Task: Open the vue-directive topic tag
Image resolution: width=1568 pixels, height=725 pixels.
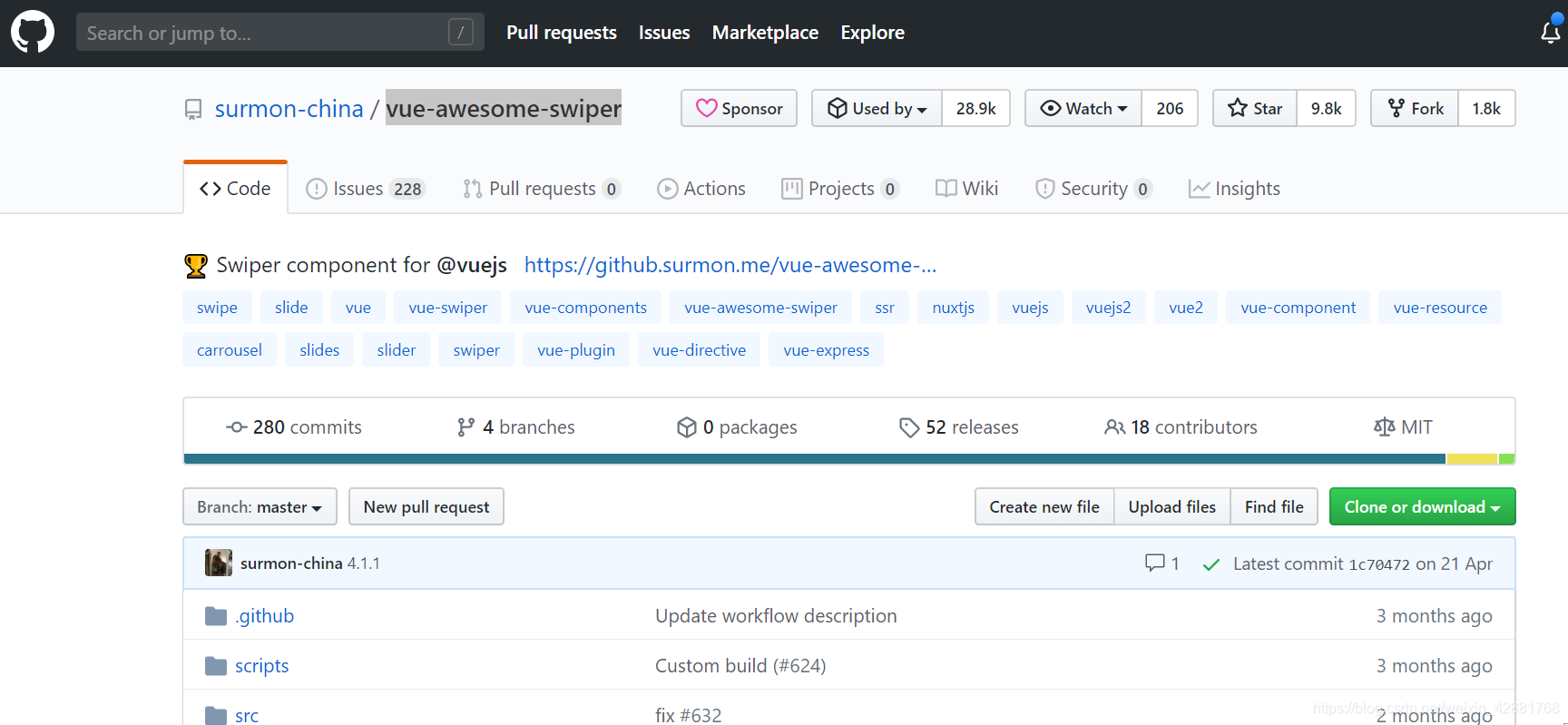Action: pos(699,350)
